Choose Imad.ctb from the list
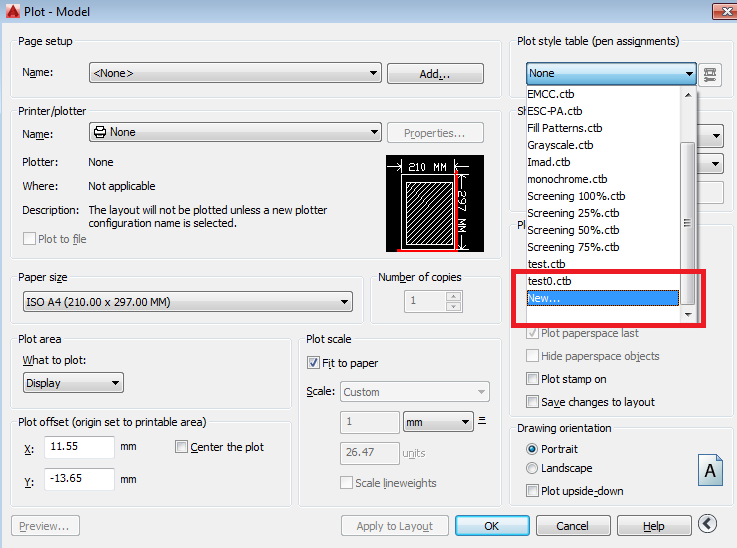Screen dimensions: 737x548 (x=604, y=162)
